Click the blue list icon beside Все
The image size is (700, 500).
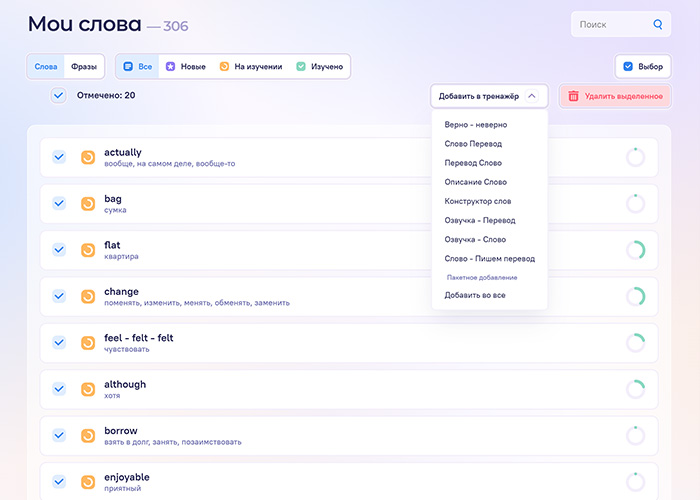128,67
